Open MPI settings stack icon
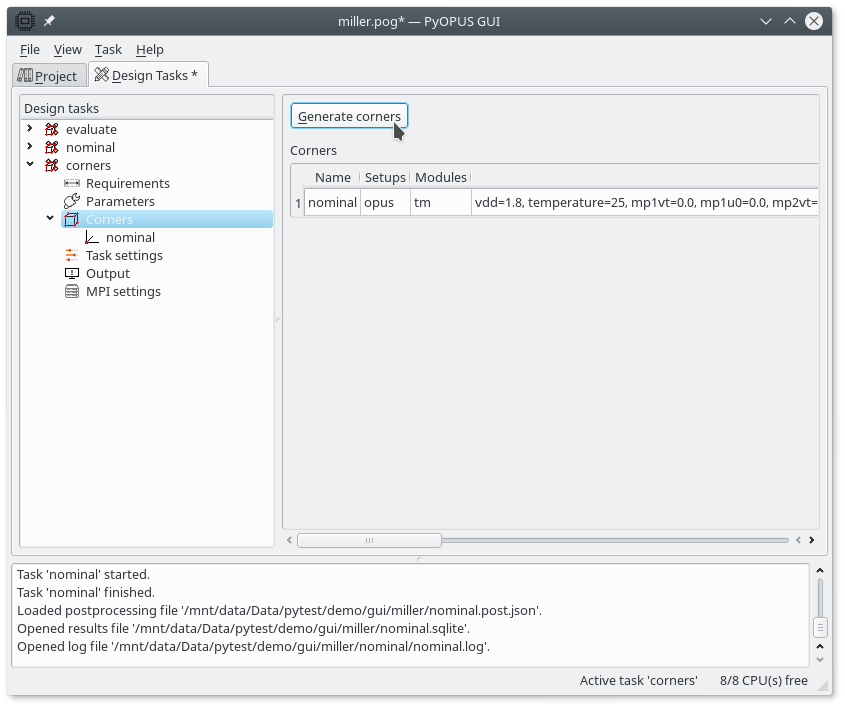 [x=72, y=291]
